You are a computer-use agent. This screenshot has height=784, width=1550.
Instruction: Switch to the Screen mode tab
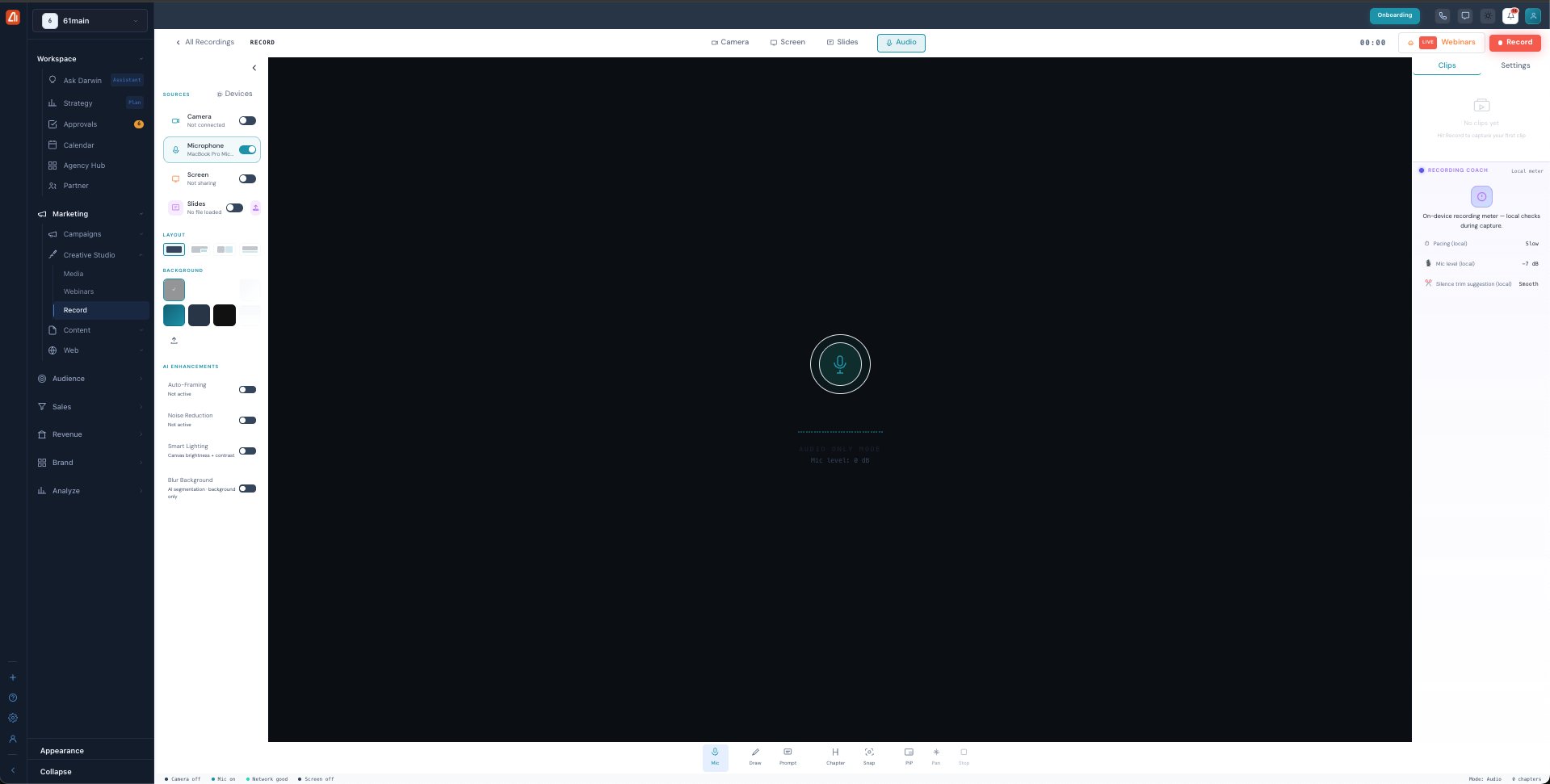(x=788, y=42)
